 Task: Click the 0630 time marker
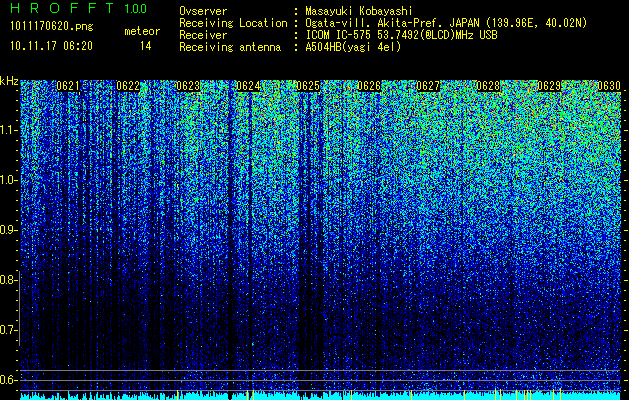(x=609, y=86)
